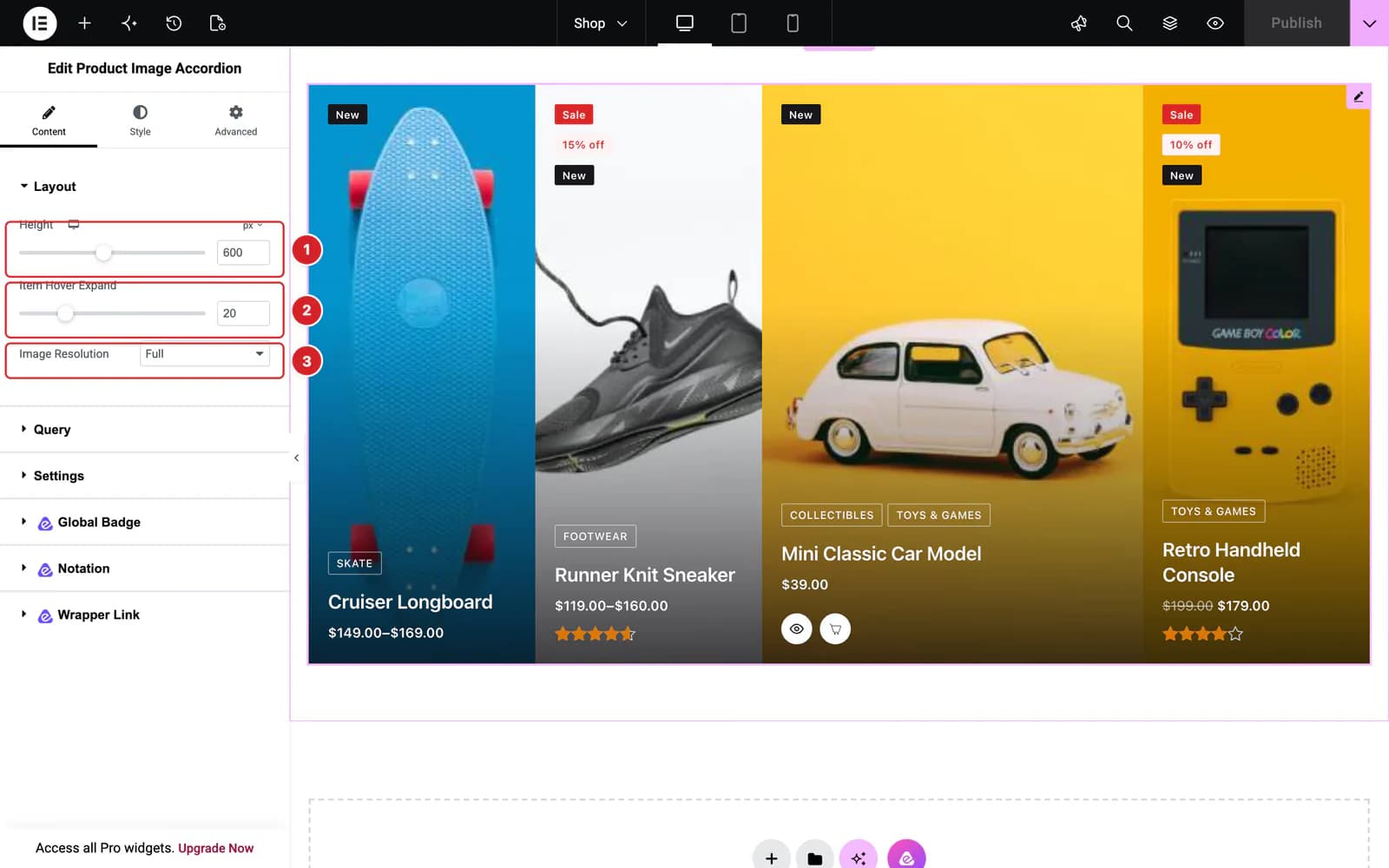The width and height of the screenshot is (1389, 868).
Task: Click the add new section plus button
Action: (771, 858)
